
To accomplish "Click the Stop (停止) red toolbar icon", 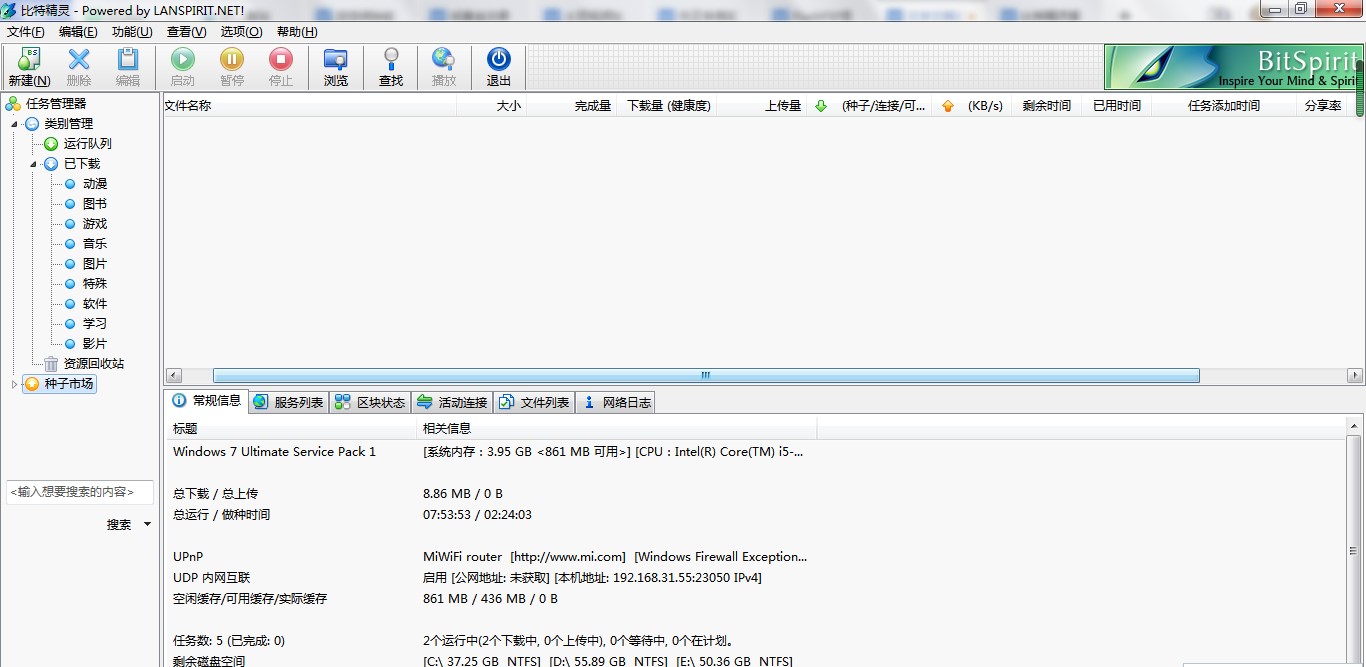I will click(281, 60).
